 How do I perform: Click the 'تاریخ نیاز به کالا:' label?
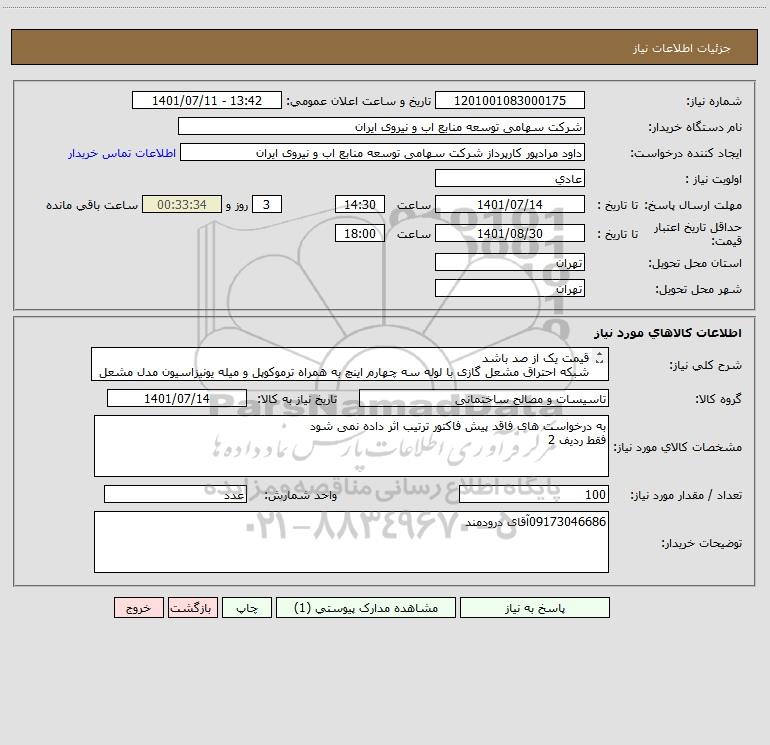298,399
